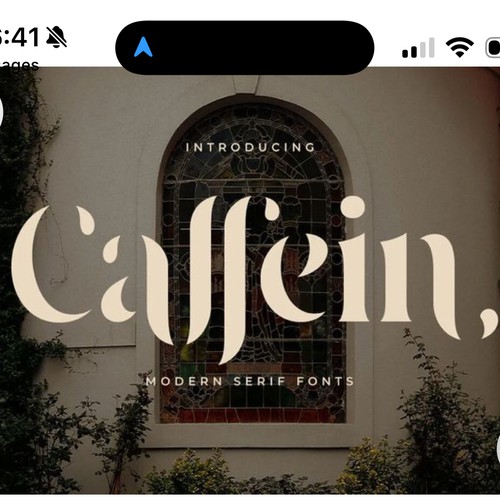Click the dot of the letter i in Caffein
500x500 pixels.
pyautogui.click(x=354, y=207)
